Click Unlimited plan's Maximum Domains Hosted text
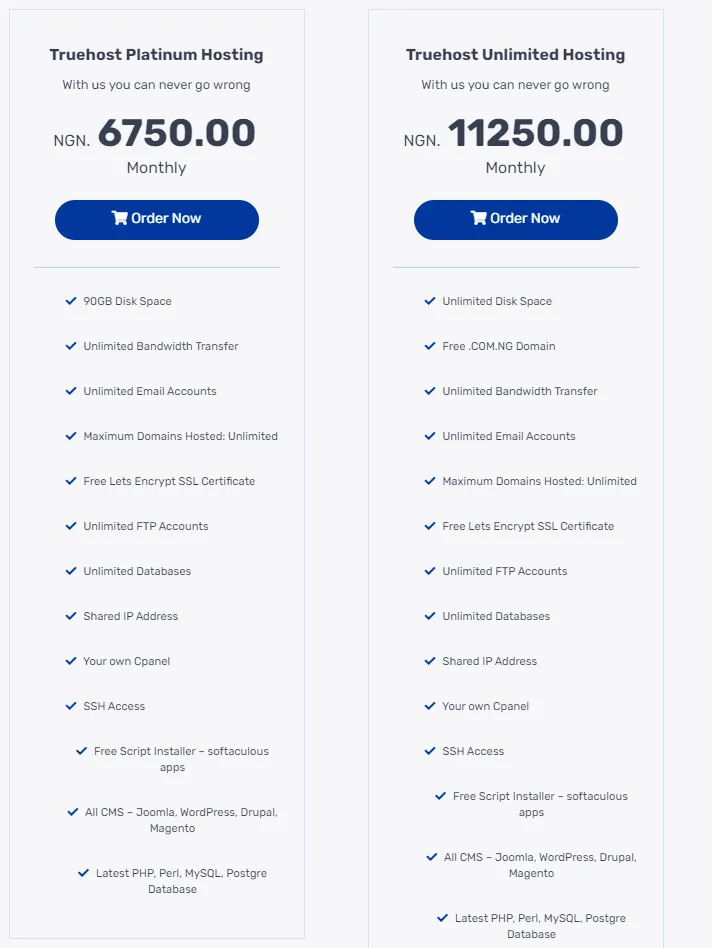Screen dimensions: 712x948 click(540, 481)
